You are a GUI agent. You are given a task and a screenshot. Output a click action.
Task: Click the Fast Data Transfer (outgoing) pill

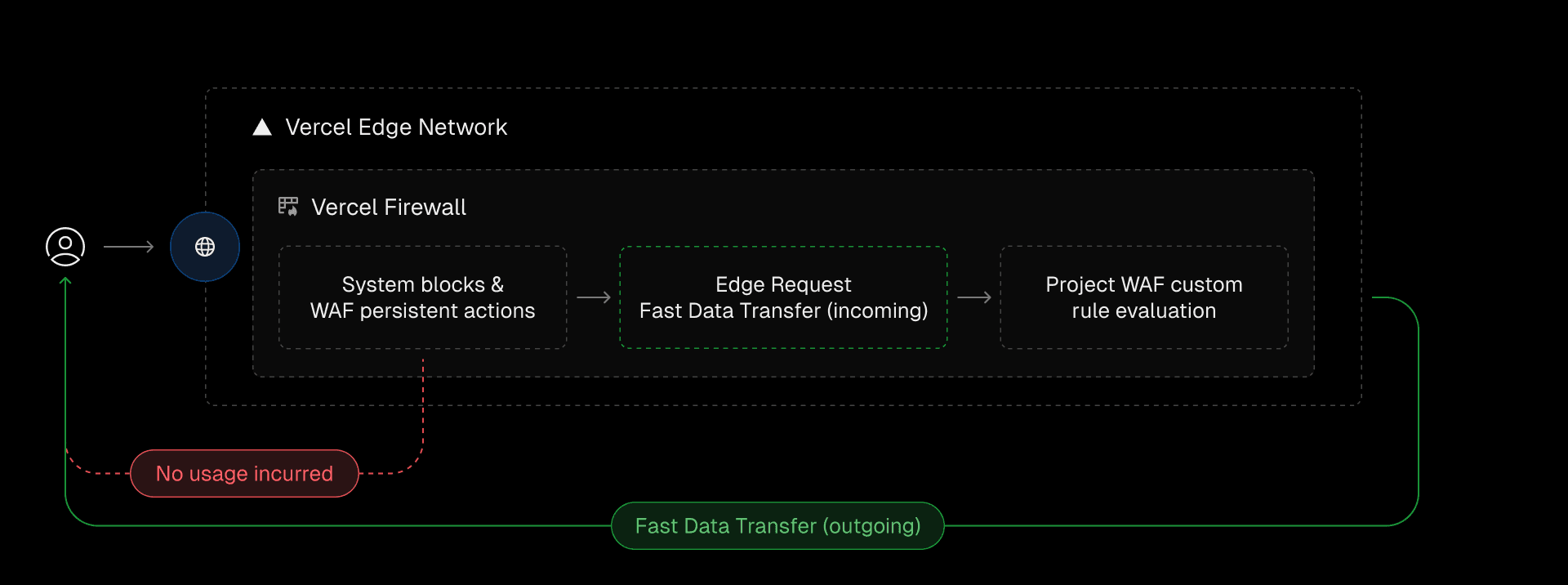777,526
